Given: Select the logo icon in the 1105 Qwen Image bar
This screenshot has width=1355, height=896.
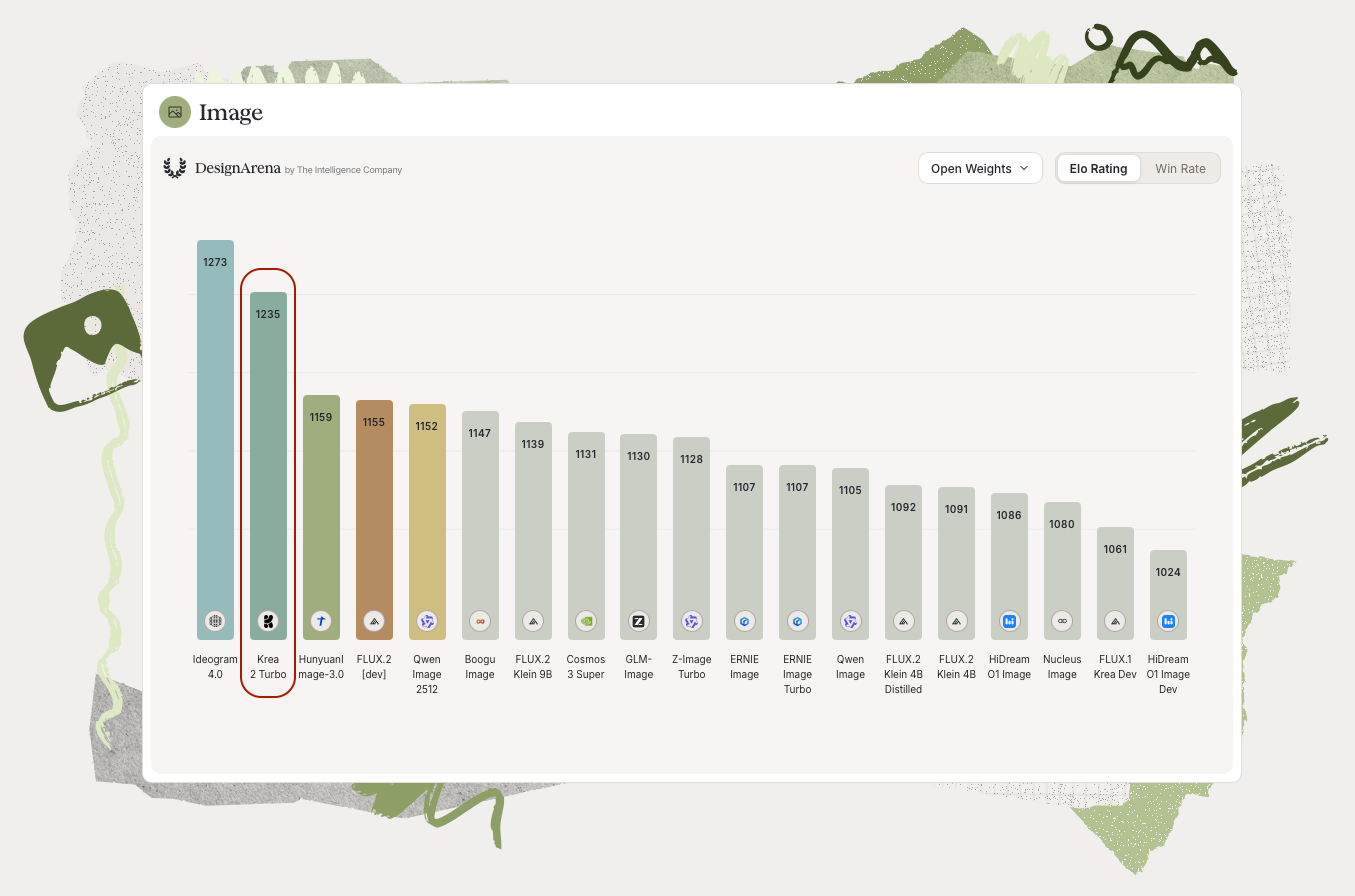Looking at the screenshot, I should tap(850, 621).
